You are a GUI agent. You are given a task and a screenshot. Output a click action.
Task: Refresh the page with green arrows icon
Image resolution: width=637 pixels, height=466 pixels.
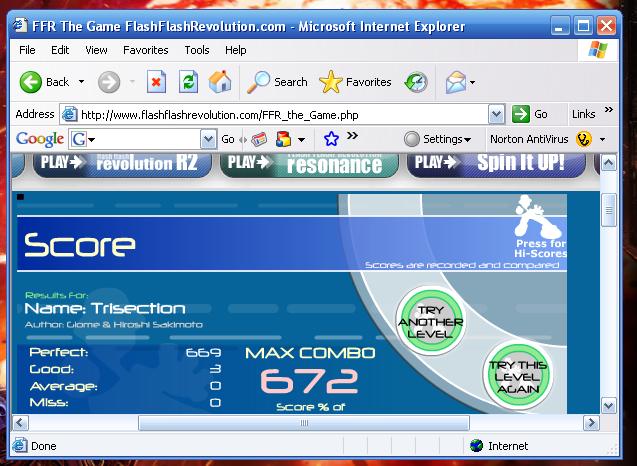tap(188, 82)
